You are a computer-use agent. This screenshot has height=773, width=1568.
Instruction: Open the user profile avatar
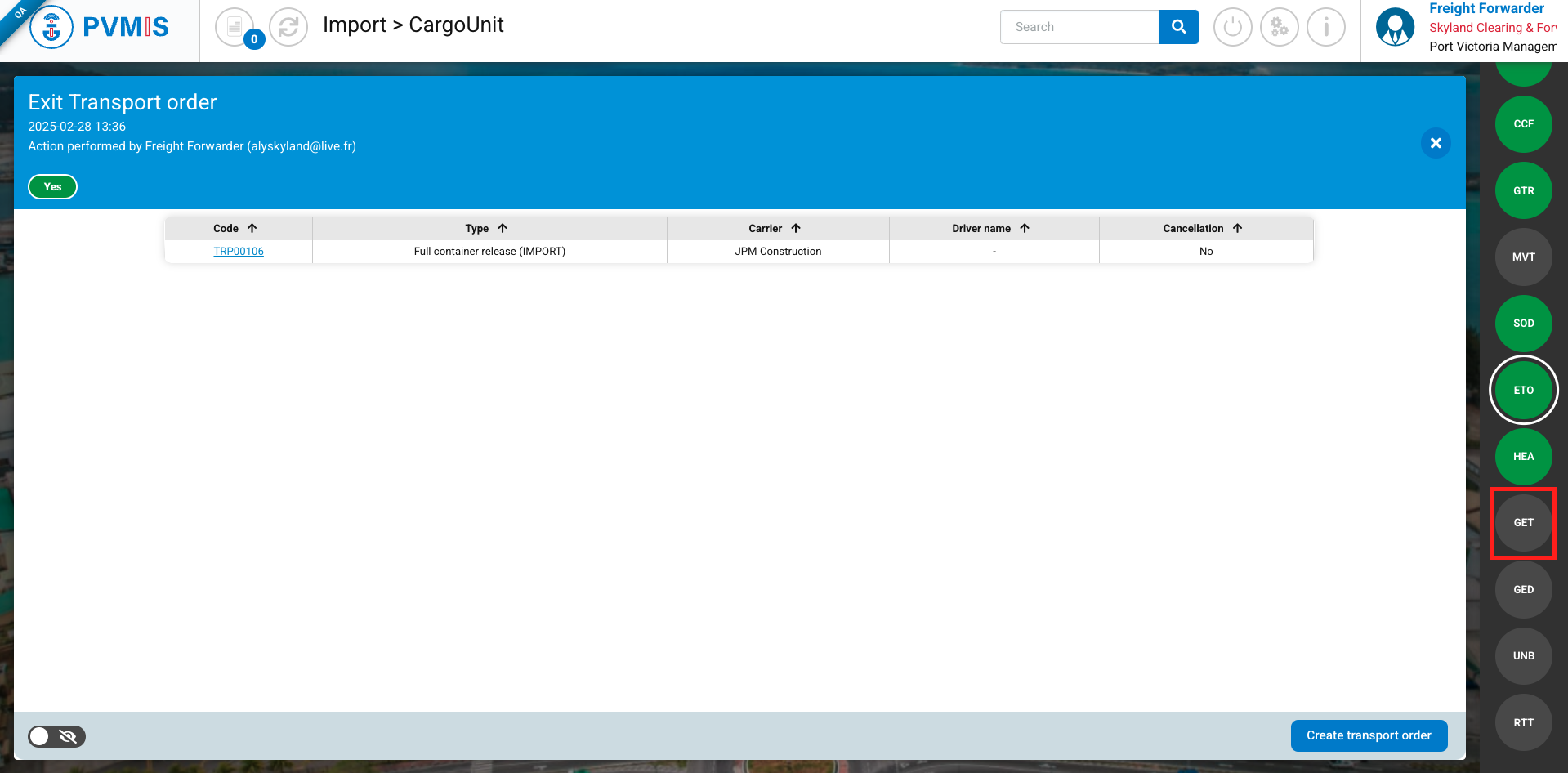pyautogui.click(x=1395, y=27)
